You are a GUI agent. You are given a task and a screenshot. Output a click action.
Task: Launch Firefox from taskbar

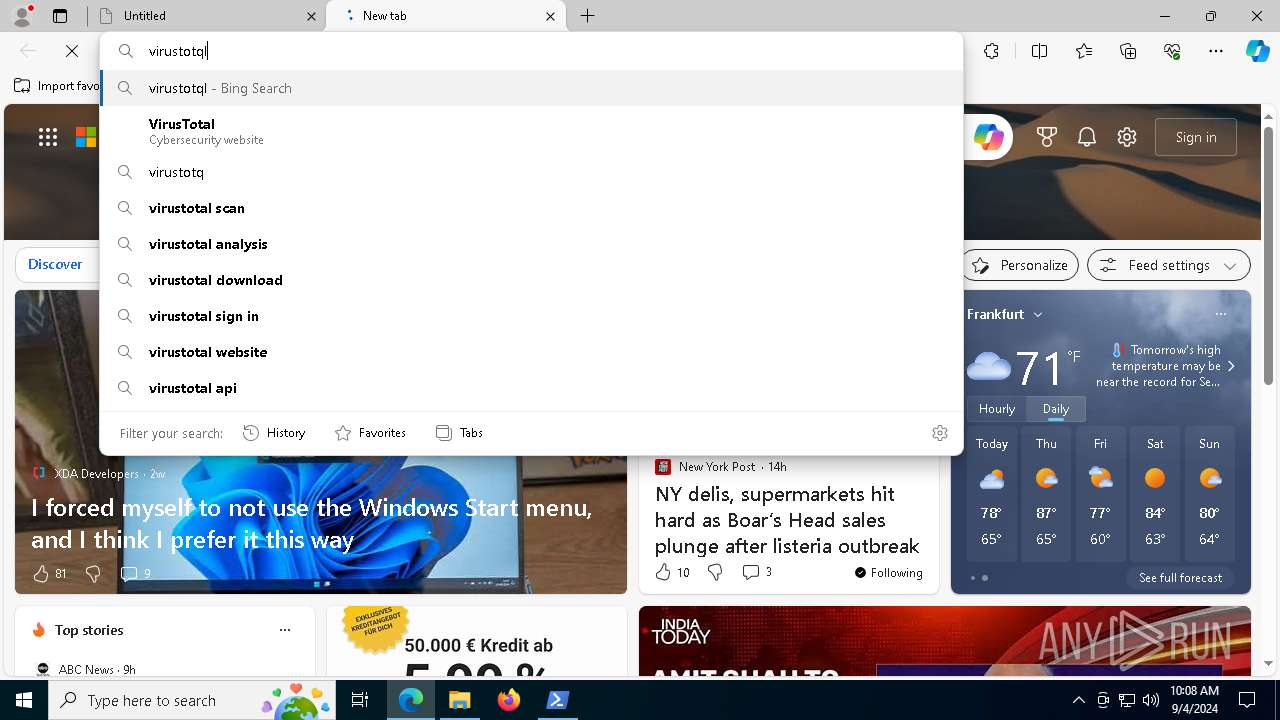pos(509,700)
